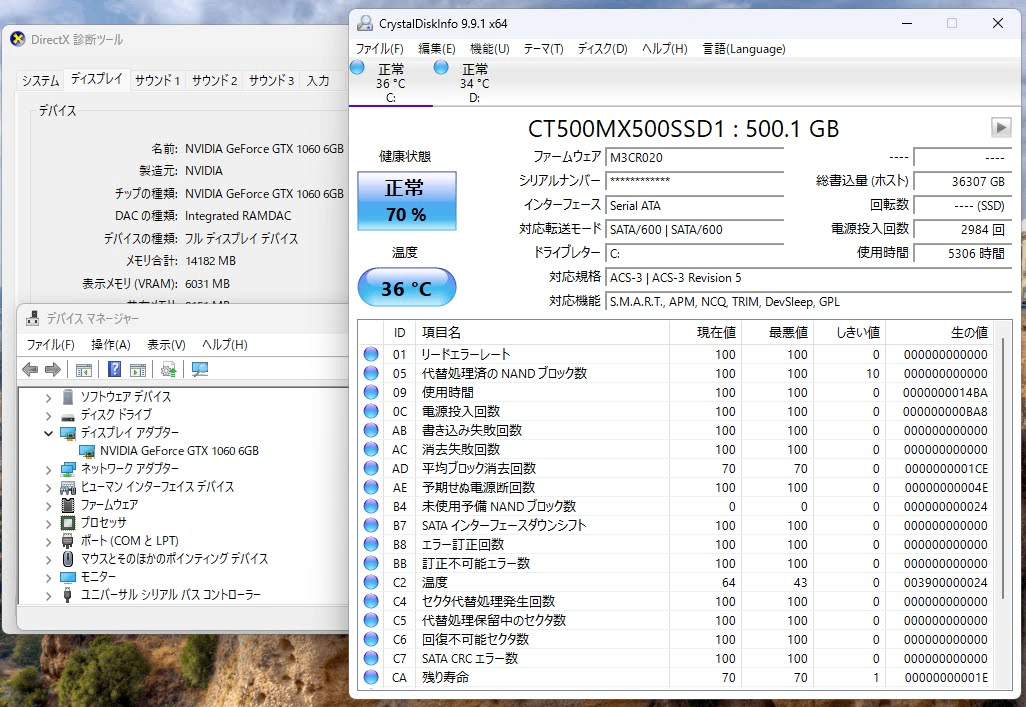Click the status circle for 残り寿命 row
1026x707 pixels.
click(x=371, y=677)
